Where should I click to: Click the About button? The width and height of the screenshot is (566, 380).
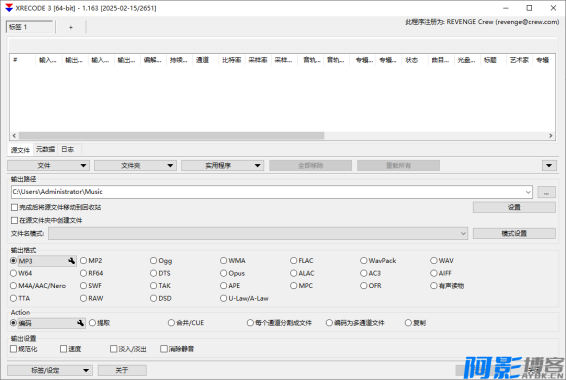point(122,370)
